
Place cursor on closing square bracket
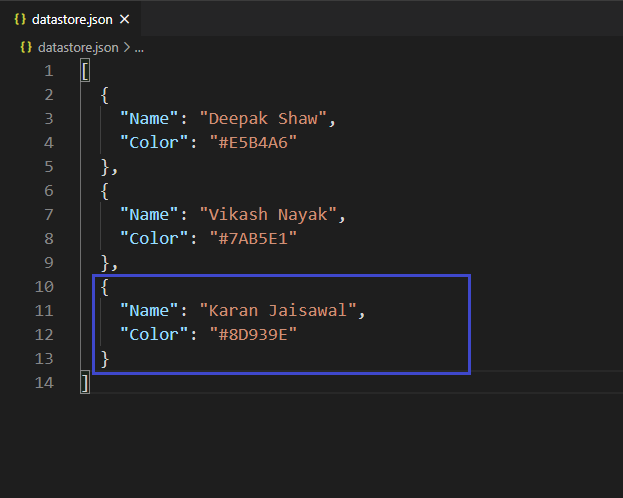pos(85,382)
